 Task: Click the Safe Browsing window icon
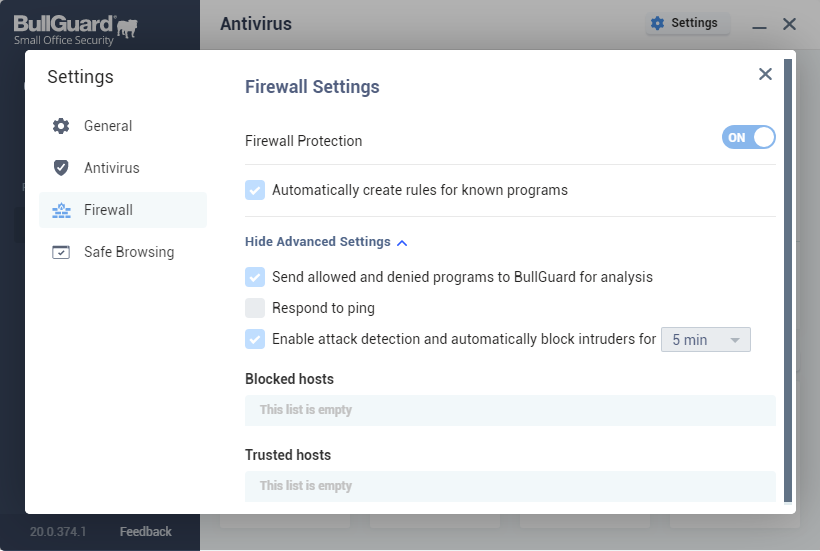[x=61, y=252]
